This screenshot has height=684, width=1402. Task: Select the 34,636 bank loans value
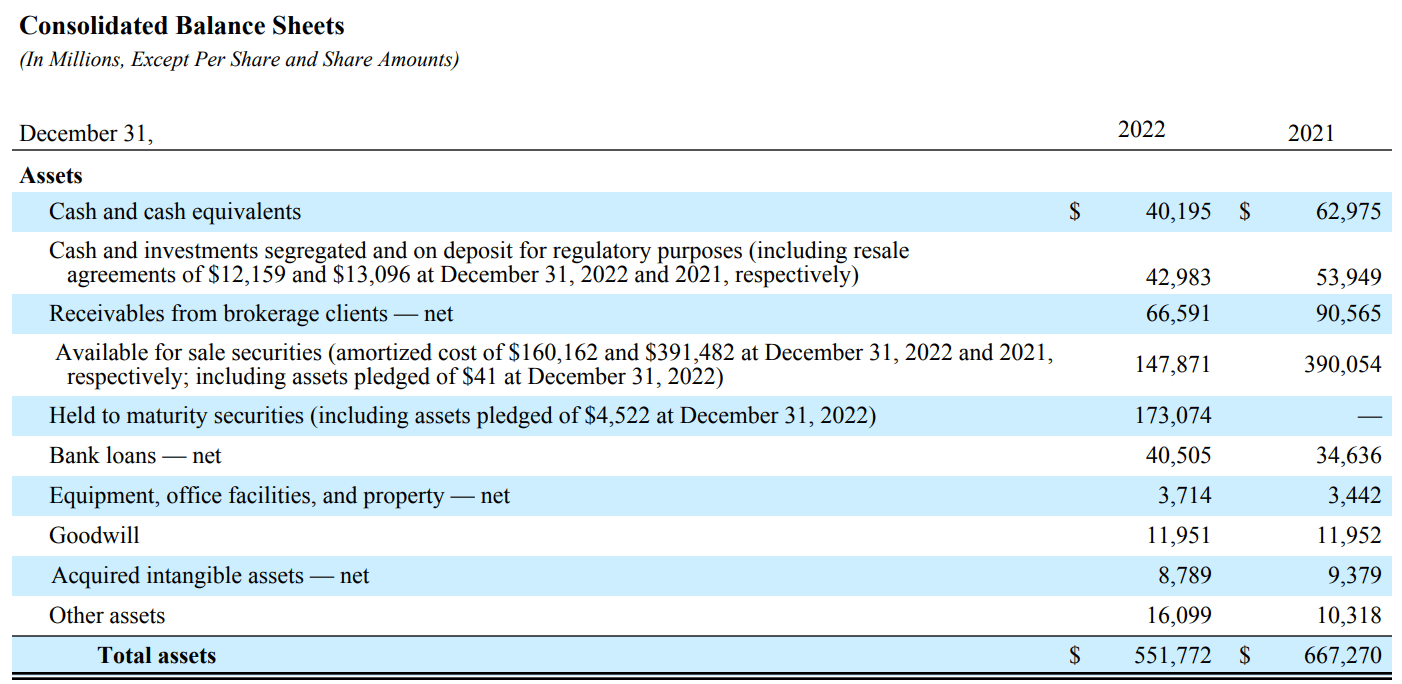point(1348,456)
